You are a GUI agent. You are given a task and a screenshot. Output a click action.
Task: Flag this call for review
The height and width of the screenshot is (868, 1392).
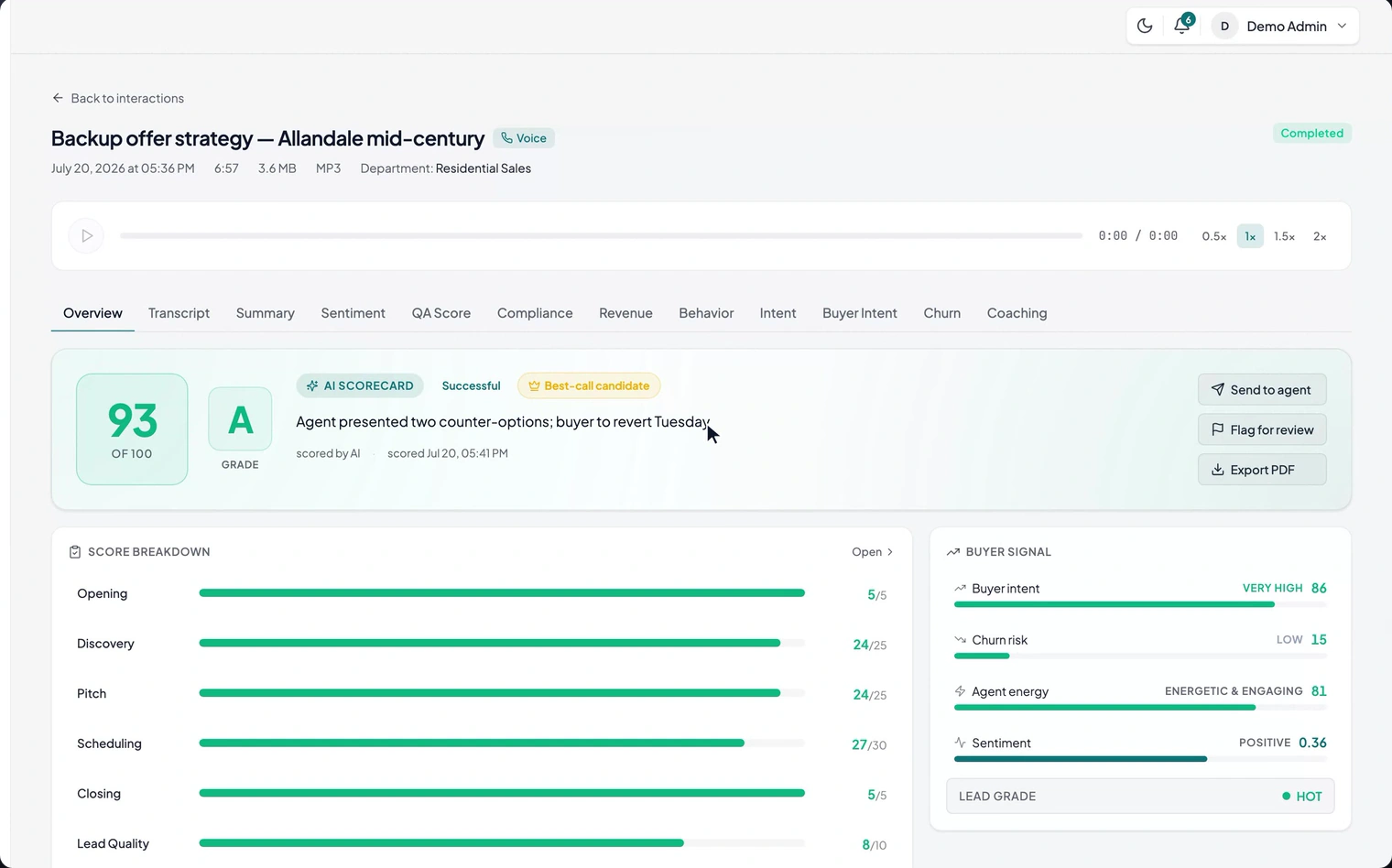coord(1262,429)
